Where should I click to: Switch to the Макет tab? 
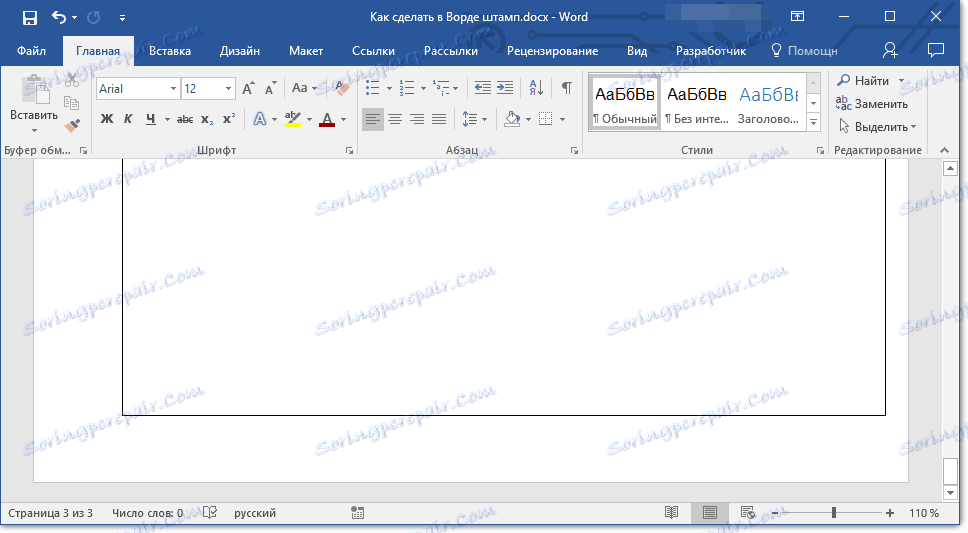coord(306,51)
